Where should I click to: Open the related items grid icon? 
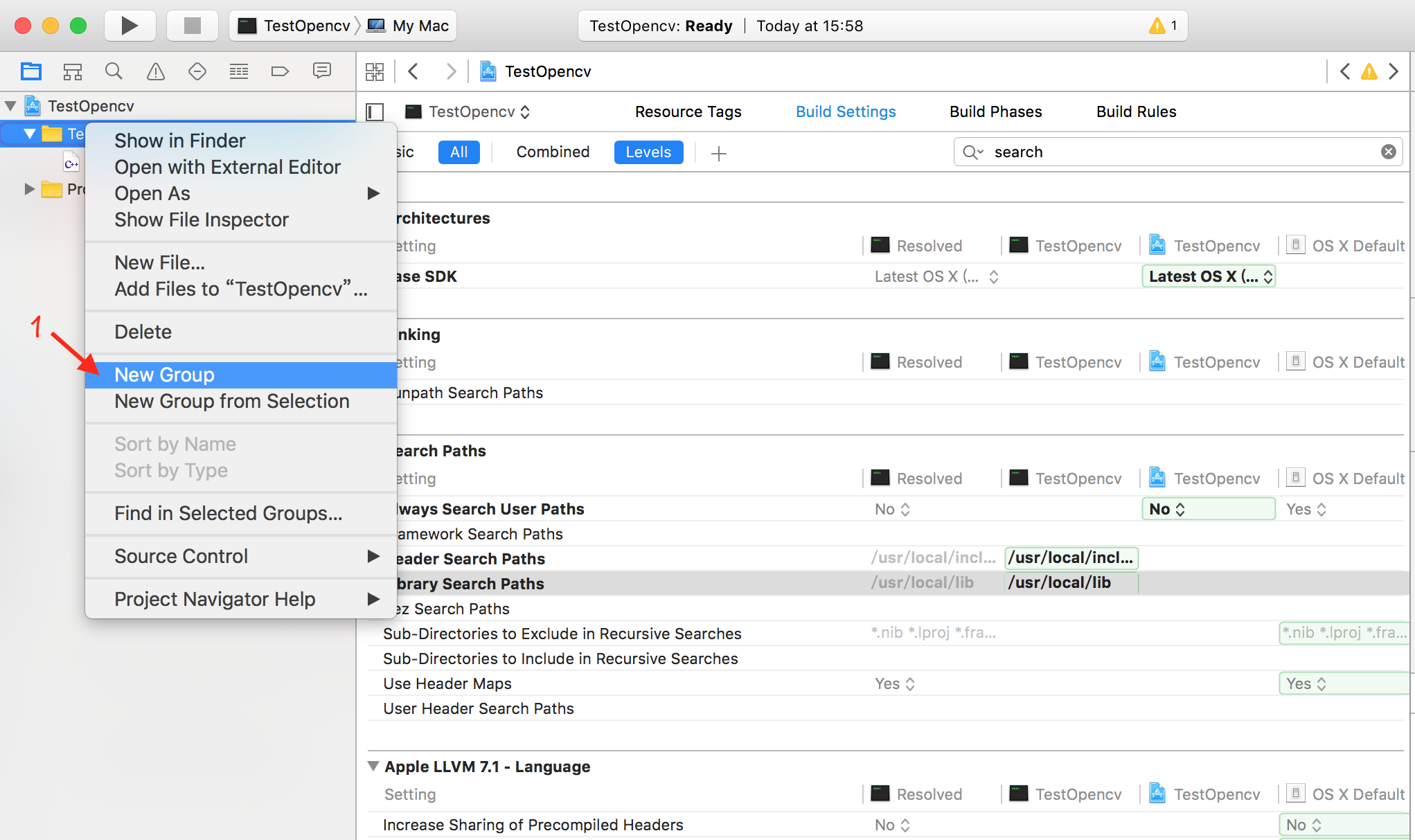tap(375, 71)
